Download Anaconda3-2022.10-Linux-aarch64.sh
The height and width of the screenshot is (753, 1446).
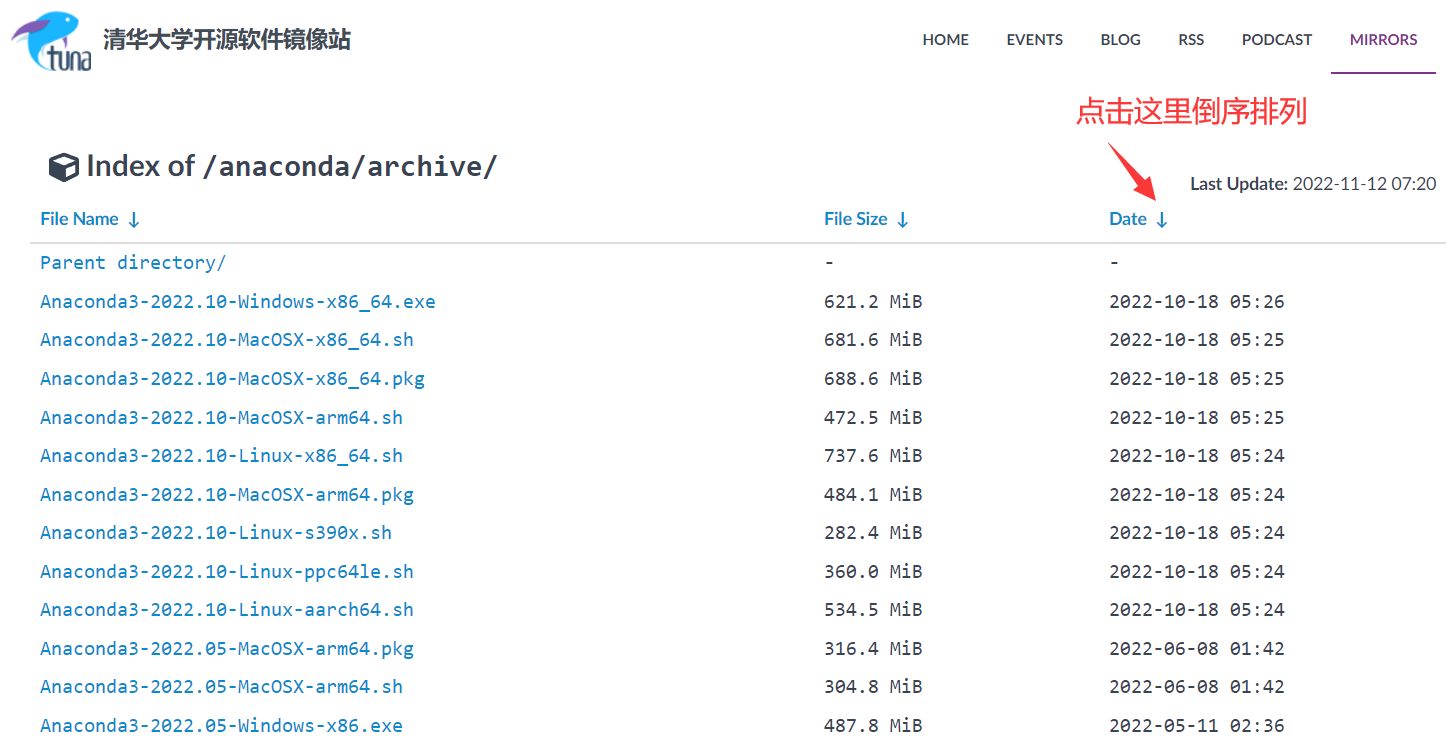227,610
